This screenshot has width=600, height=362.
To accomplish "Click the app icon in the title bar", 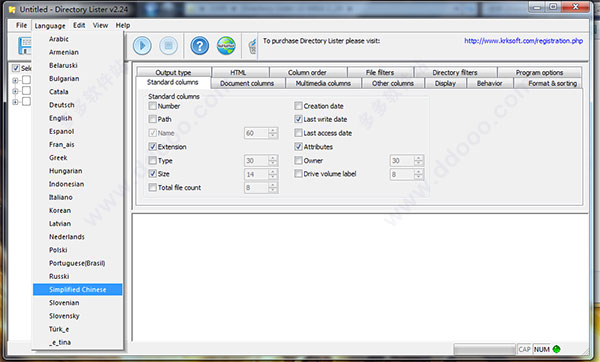I will tap(12, 9).
